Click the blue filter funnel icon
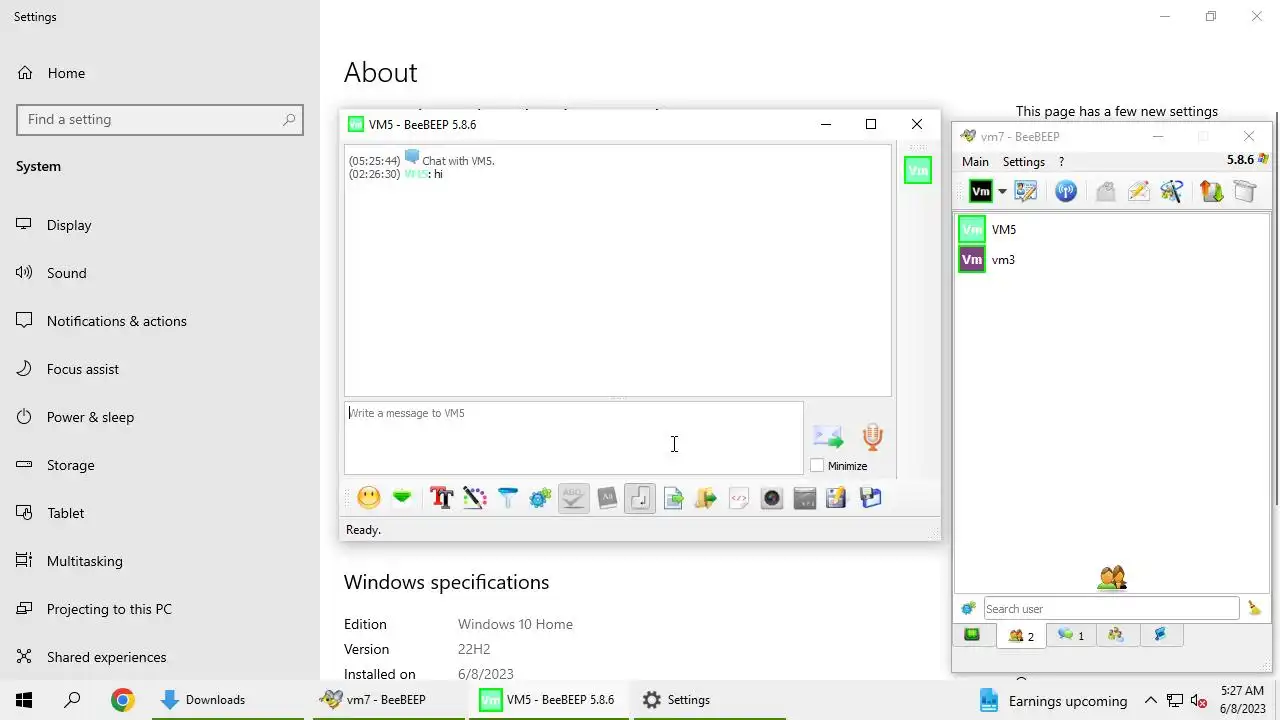The height and width of the screenshot is (720, 1280). tap(507, 498)
